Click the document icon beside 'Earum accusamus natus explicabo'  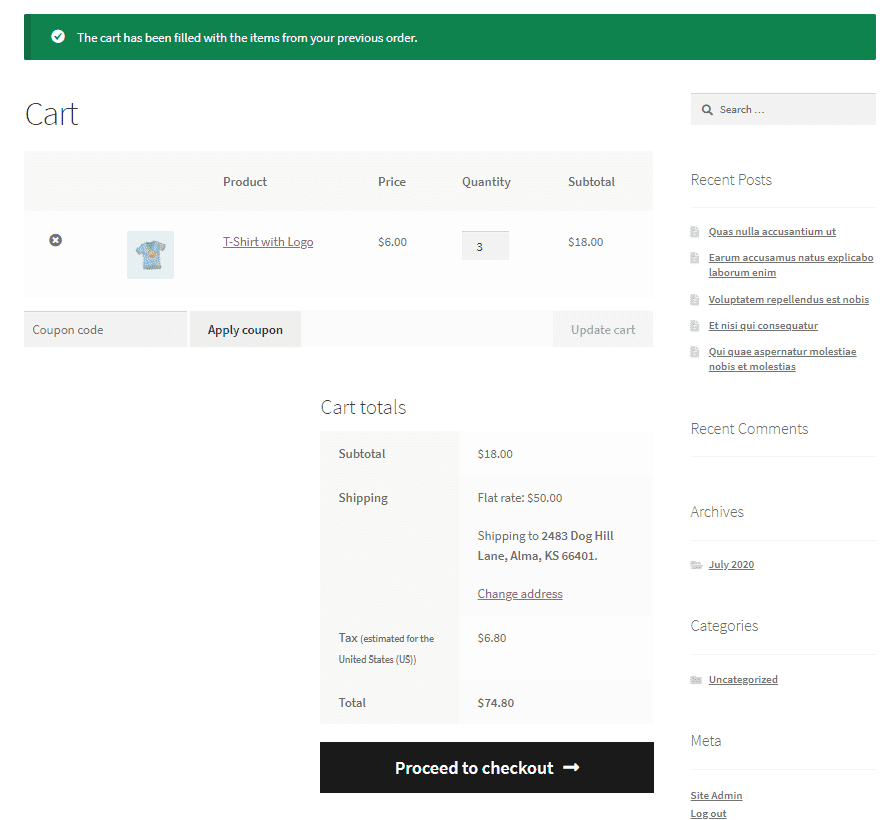pos(695,258)
